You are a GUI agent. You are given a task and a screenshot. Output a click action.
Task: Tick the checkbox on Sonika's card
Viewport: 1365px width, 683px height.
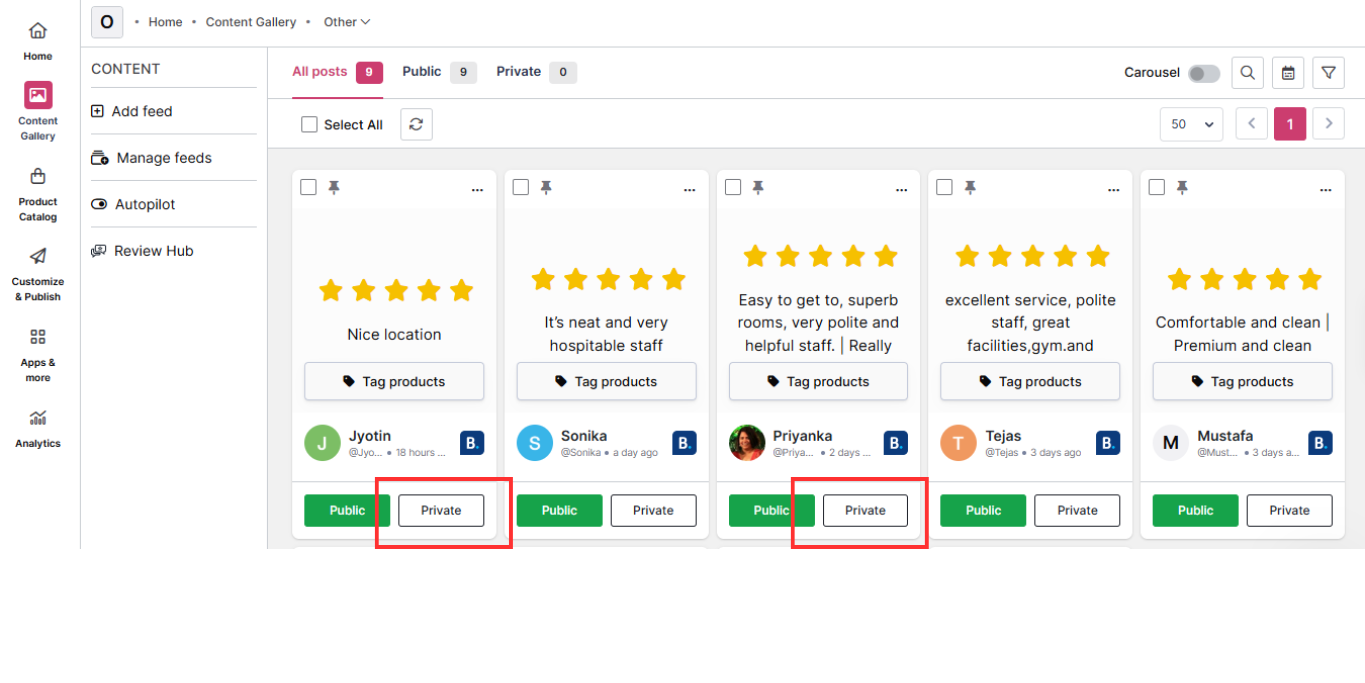pyautogui.click(x=520, y=187)
